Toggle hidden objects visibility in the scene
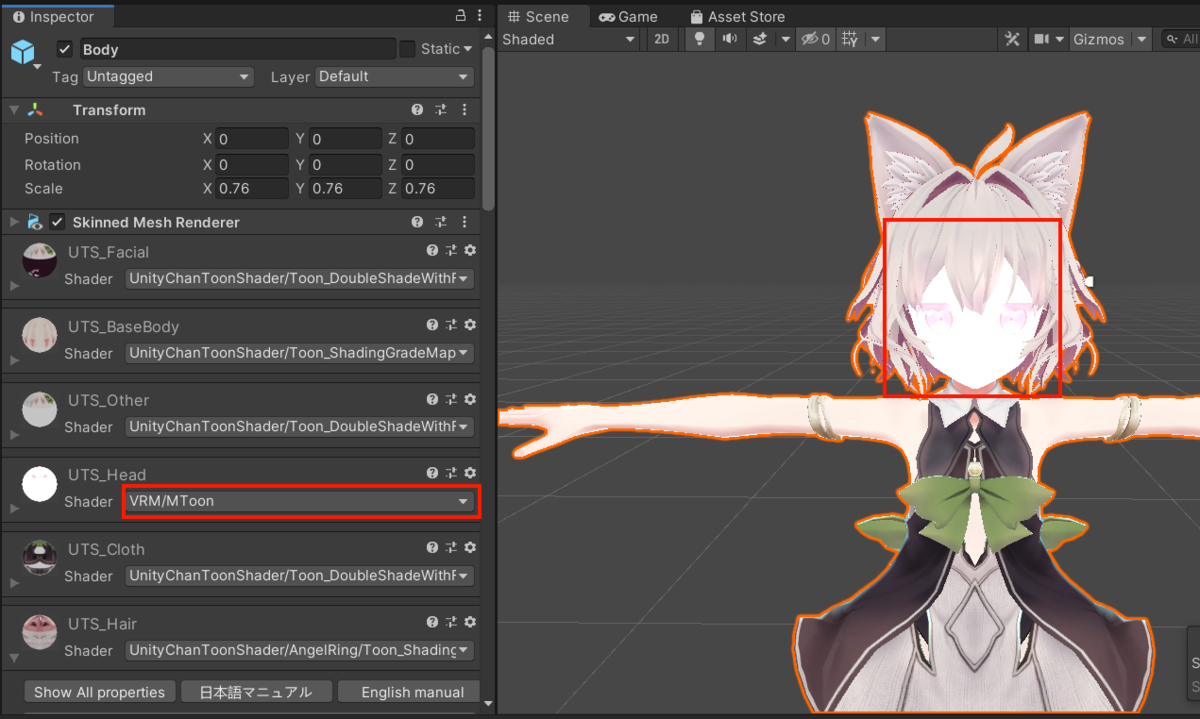 pyautogui.click(x=816, y=39)
